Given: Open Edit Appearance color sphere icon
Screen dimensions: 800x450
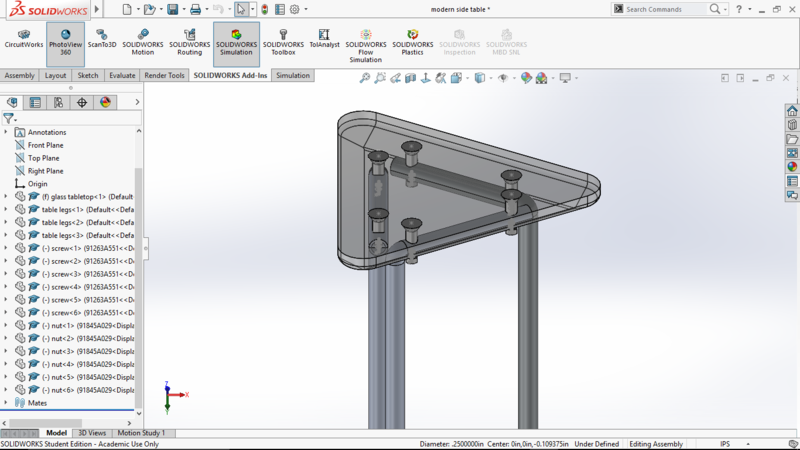Looking at the screenshot, I should point(526,78).
